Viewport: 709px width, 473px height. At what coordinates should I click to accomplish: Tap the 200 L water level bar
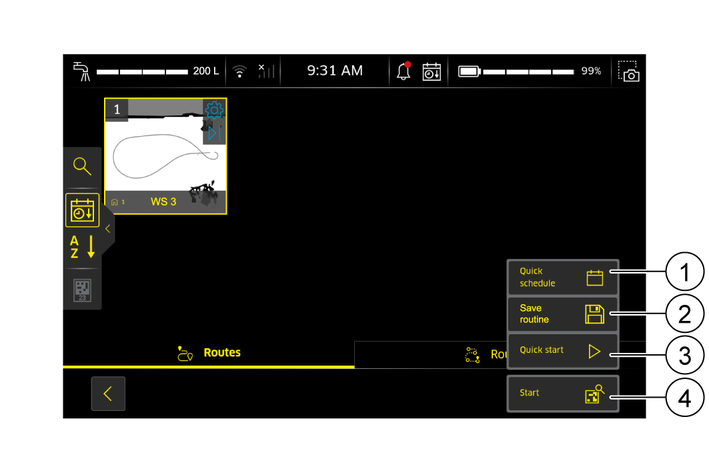tap(142, 72)
